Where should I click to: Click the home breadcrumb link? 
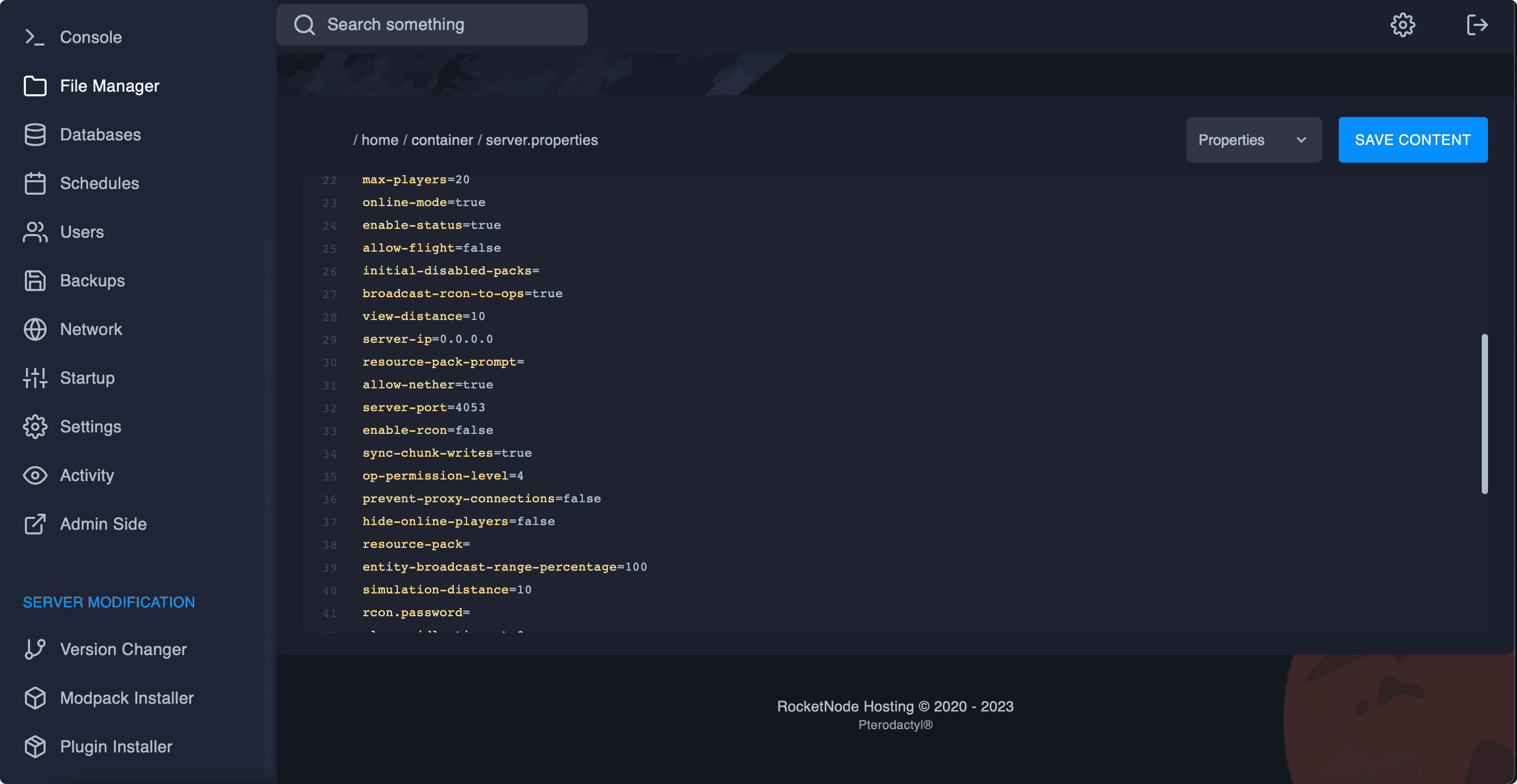point(380,140)
